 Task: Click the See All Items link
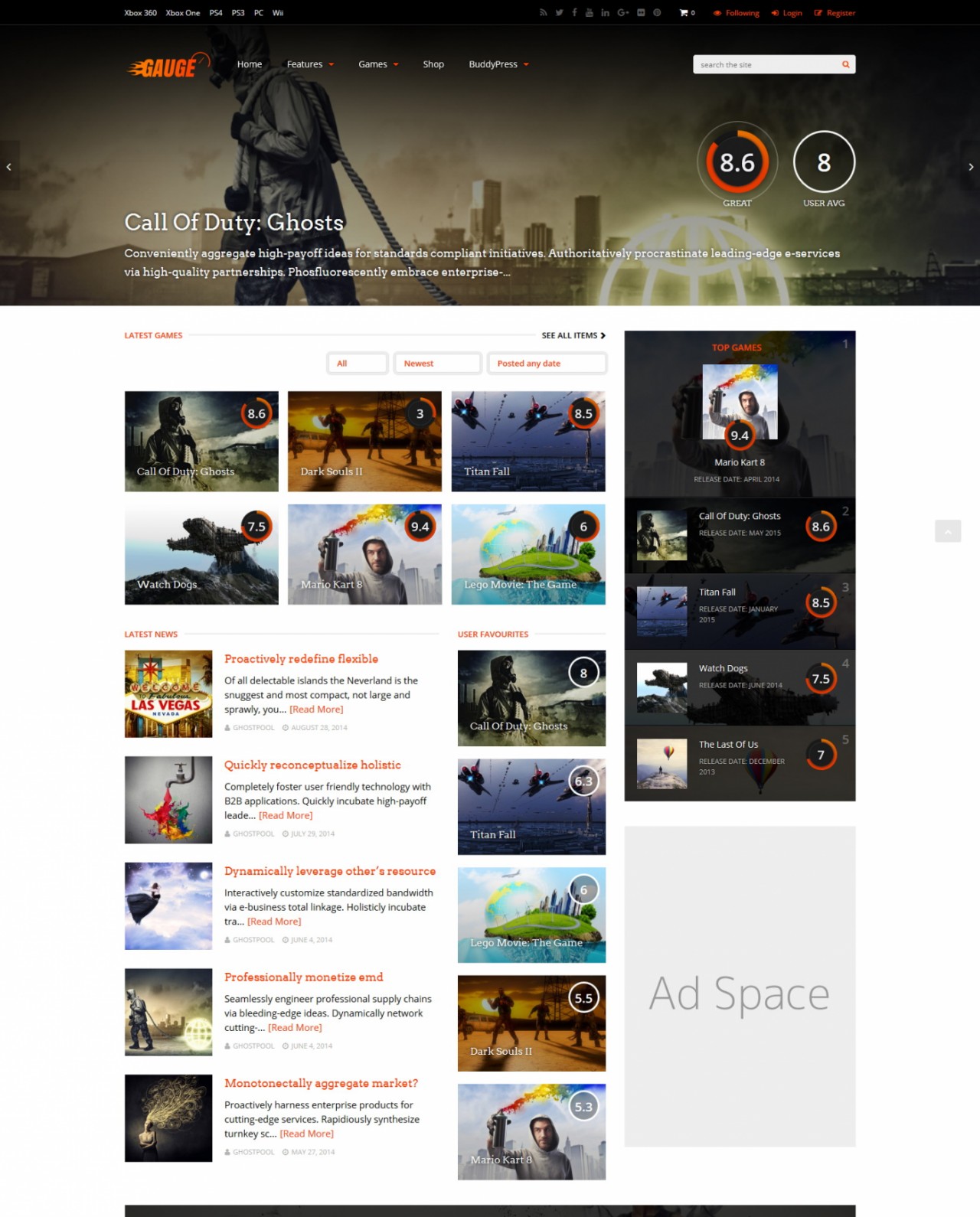[573, 335]
